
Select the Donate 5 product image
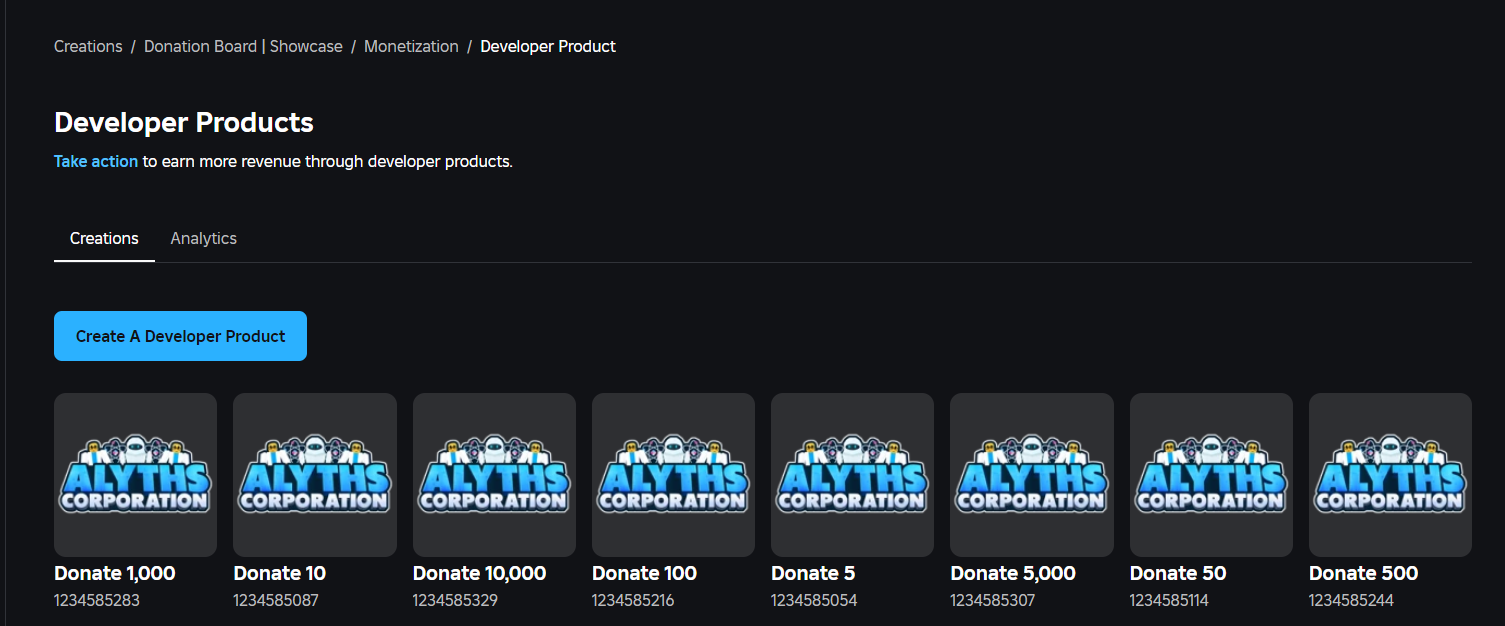(852, 475)
